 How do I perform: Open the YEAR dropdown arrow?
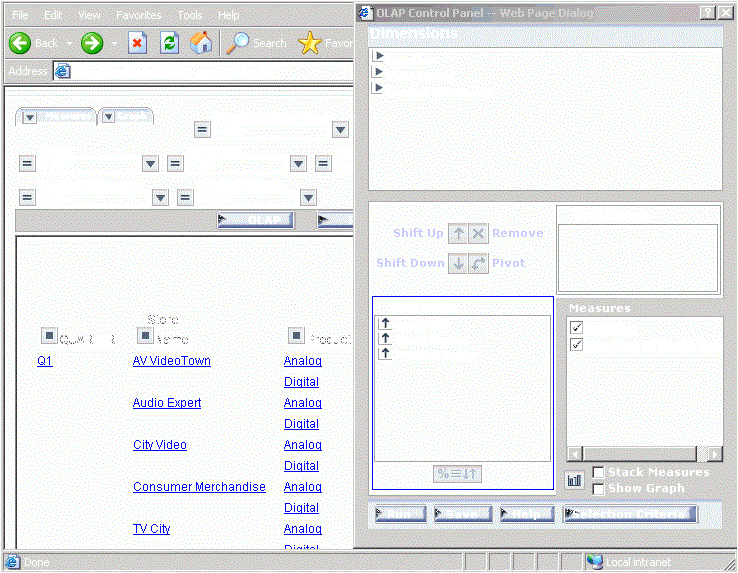[x=150, y=164]
